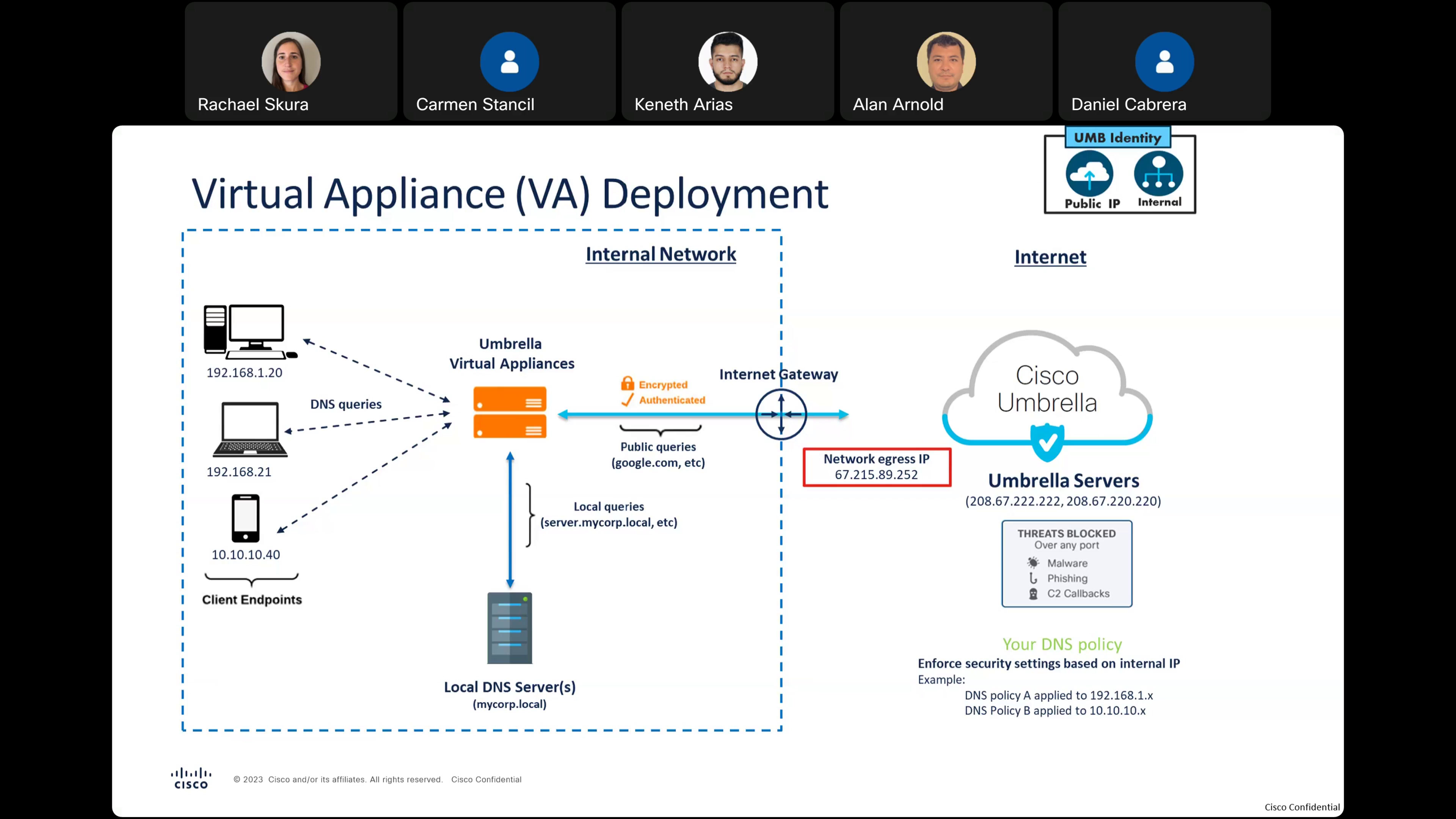
Task: Click the C2 Callbacks icon
Action: 1033,593
